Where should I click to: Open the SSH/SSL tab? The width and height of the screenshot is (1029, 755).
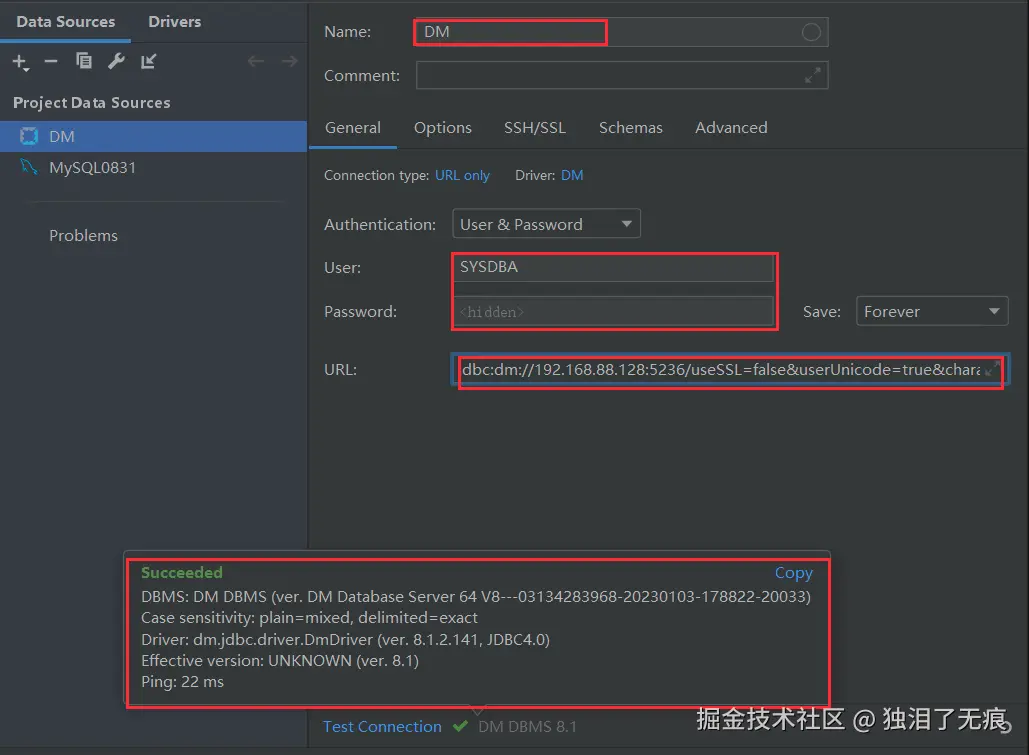534,127
